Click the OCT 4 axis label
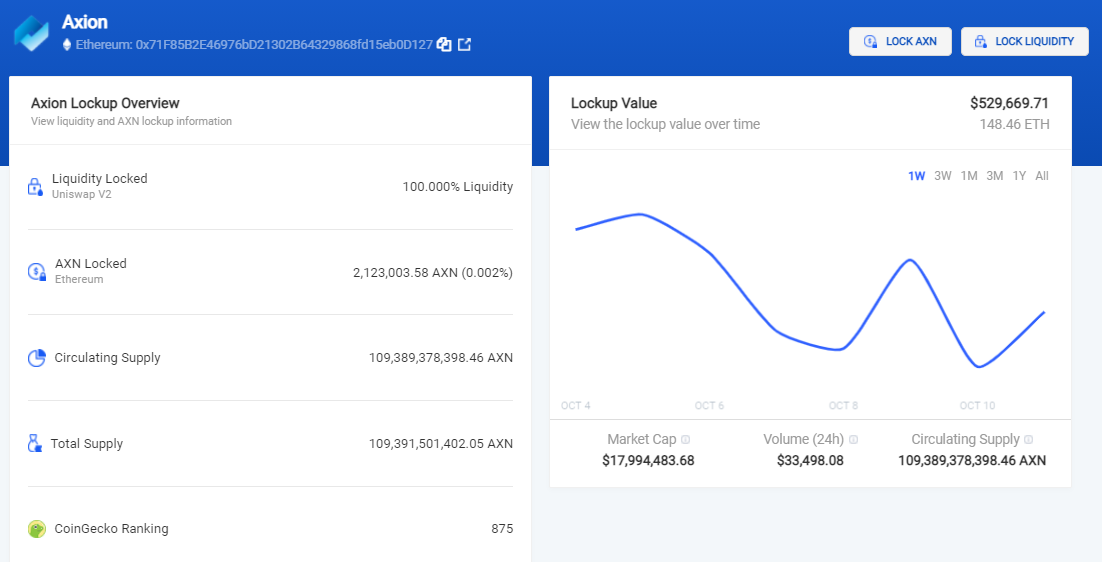Image resolution: width=1102 pixels, height=562 pixels. pyautogui.click(x=576, y=405)
